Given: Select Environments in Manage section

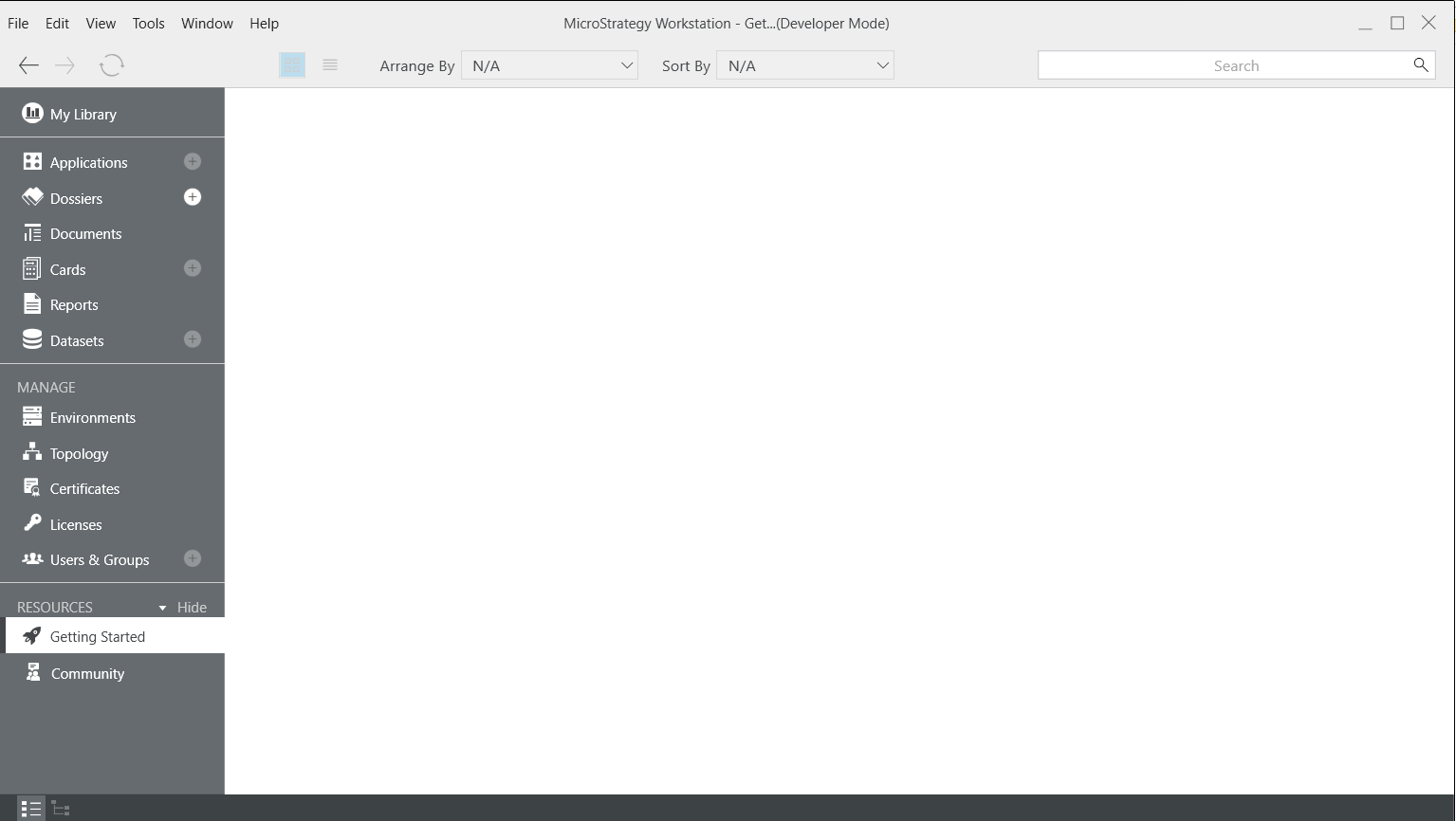Looking at the screenshot, I should tap(92, 418).
